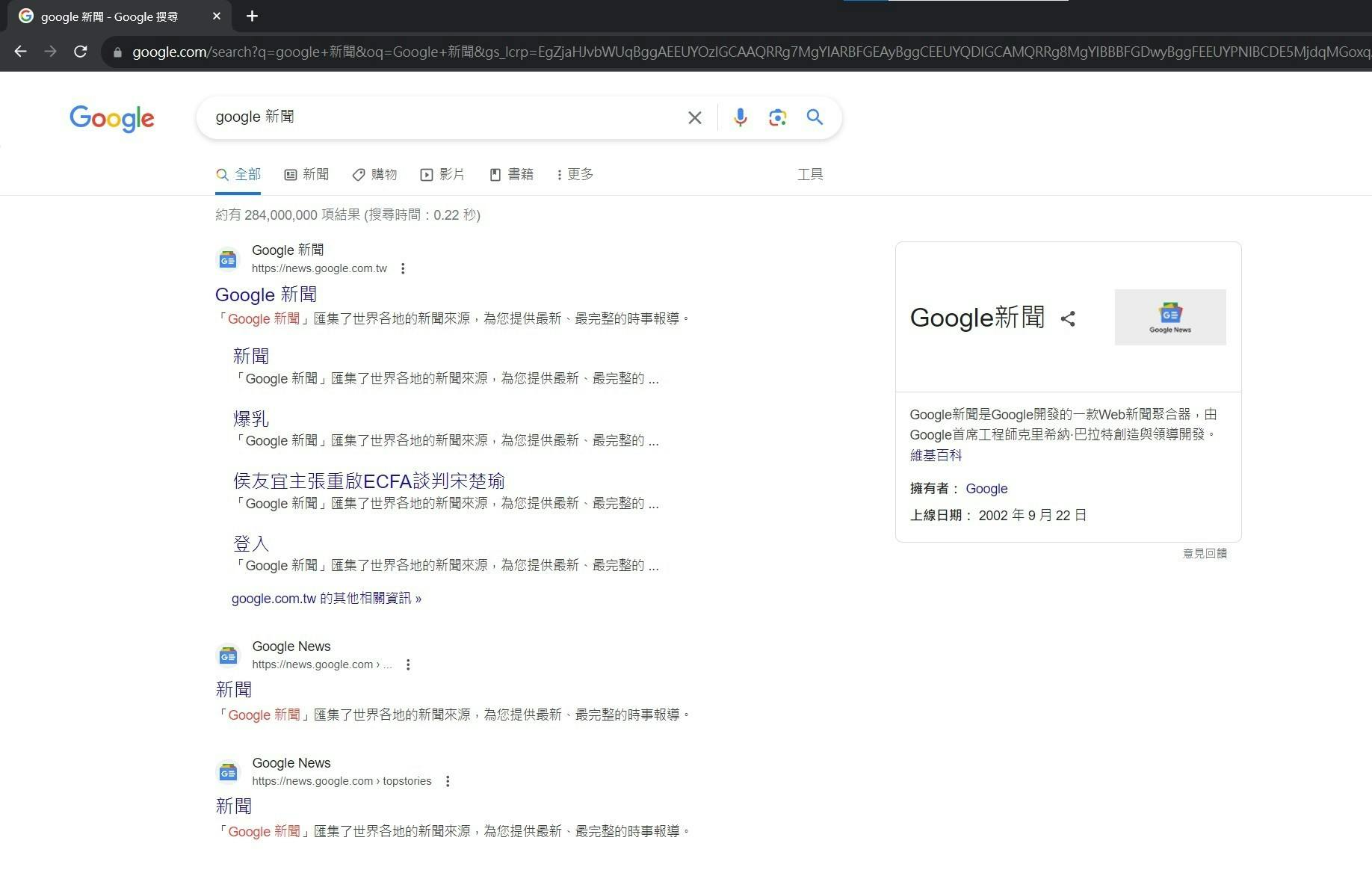Click the Google 新聞 favicon of first result
Screen dimensions: 1372x870
(x=228, y=259)
